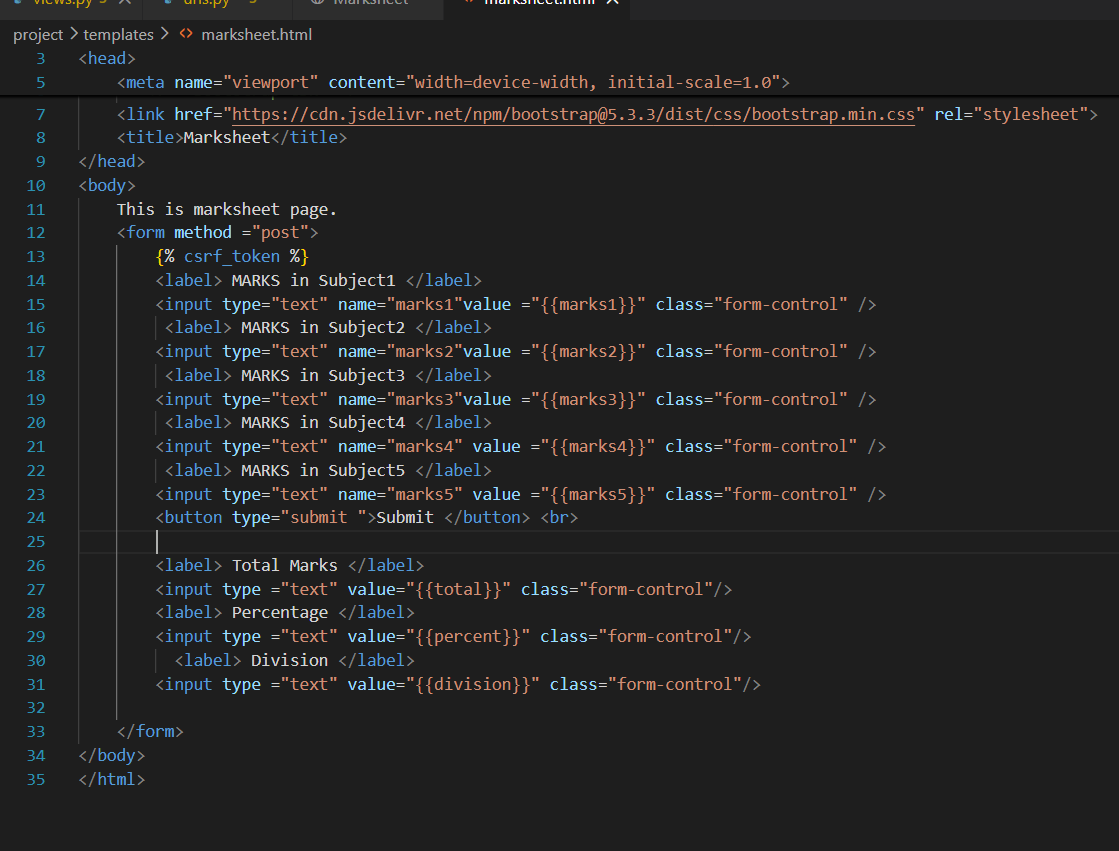Click line number 25 in the gutter
The image size is (1119, 851).
point(36,542)
